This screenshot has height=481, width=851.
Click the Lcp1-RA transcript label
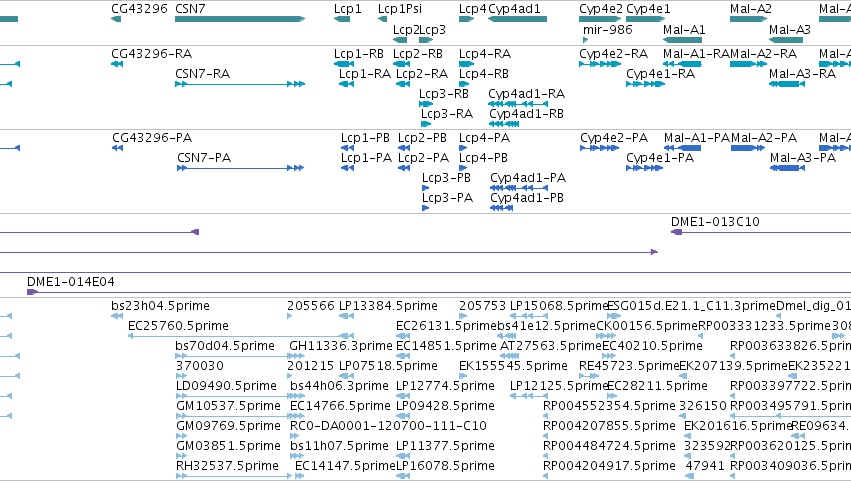[x=365, y=73]
